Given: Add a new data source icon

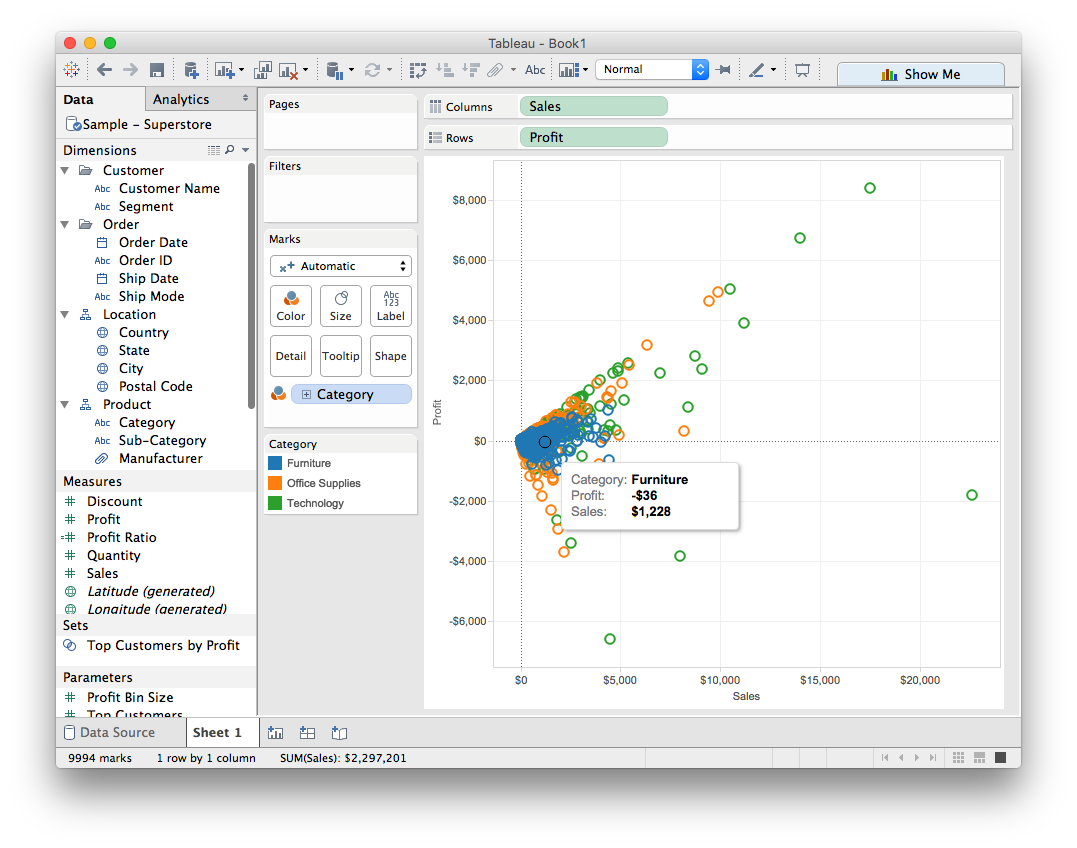Looking at the screenshot, I should coord(192,70).
